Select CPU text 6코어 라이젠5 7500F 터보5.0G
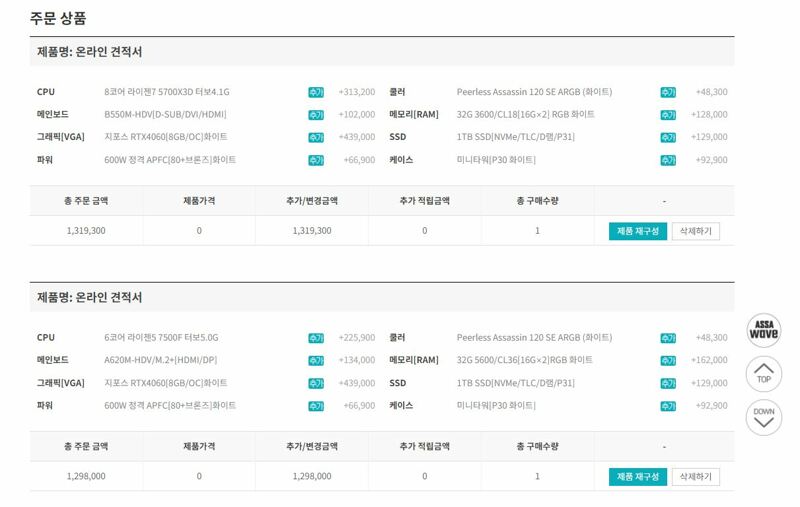800x507 pixels. (x=161, y=338)
